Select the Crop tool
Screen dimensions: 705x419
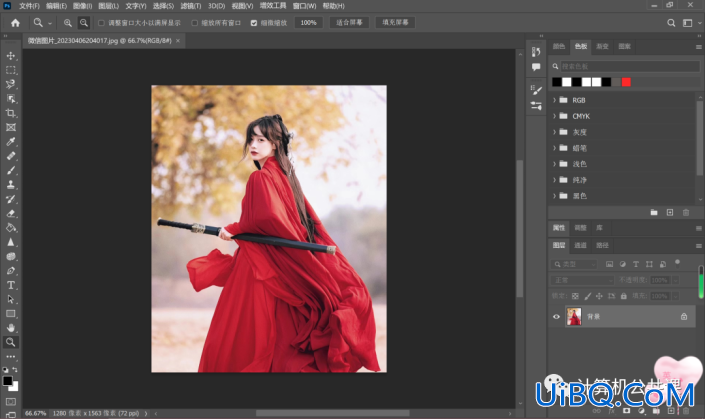tap(11, 113)
